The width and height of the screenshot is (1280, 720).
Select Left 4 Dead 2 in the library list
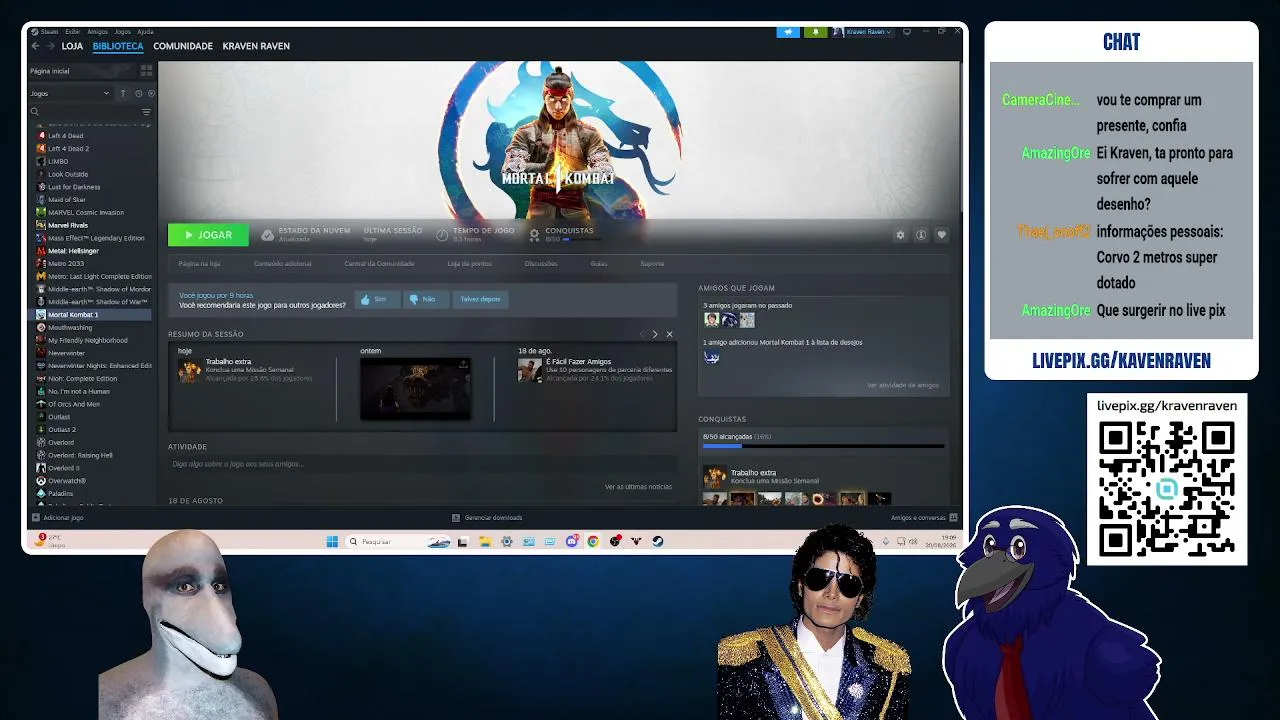coord(69,149)
